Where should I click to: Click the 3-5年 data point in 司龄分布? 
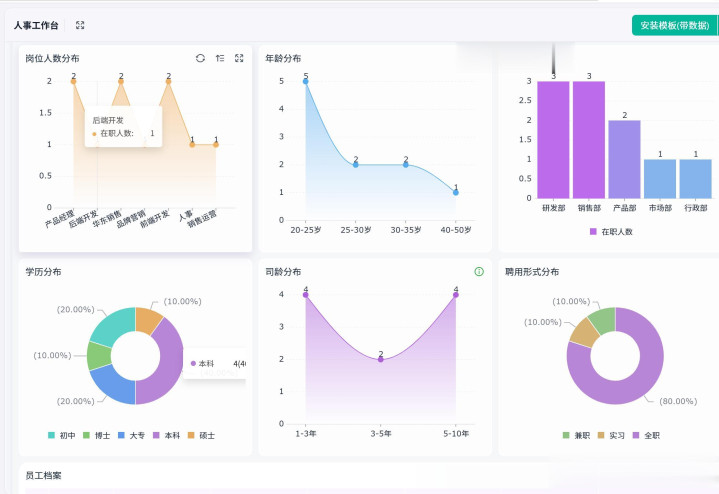[x=381, y=359]
